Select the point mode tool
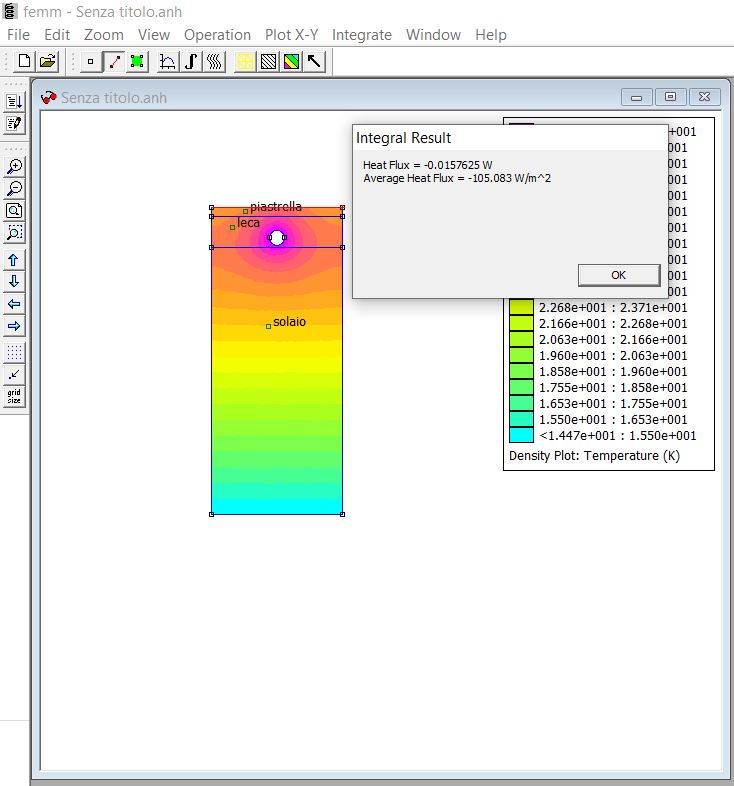Viewport: 734px width, 786px height. (x=91, y=61)
